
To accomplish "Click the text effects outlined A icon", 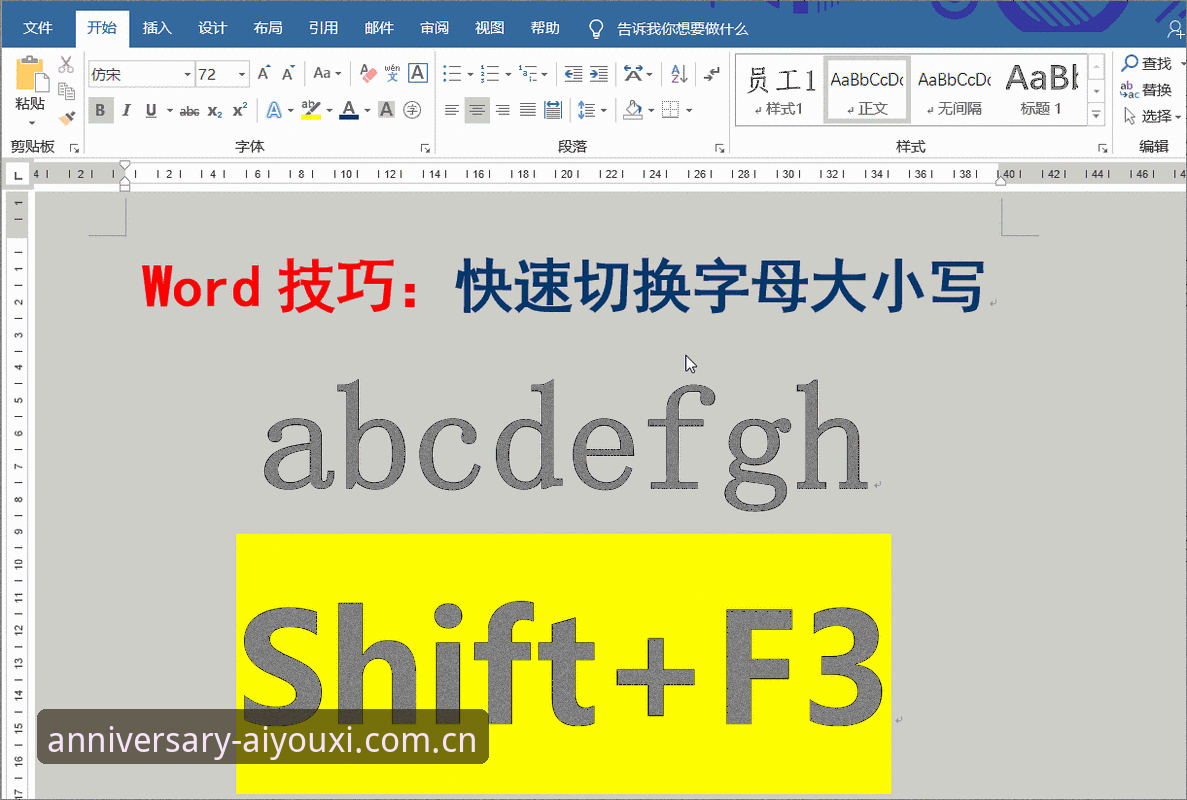I will [274, 111].
